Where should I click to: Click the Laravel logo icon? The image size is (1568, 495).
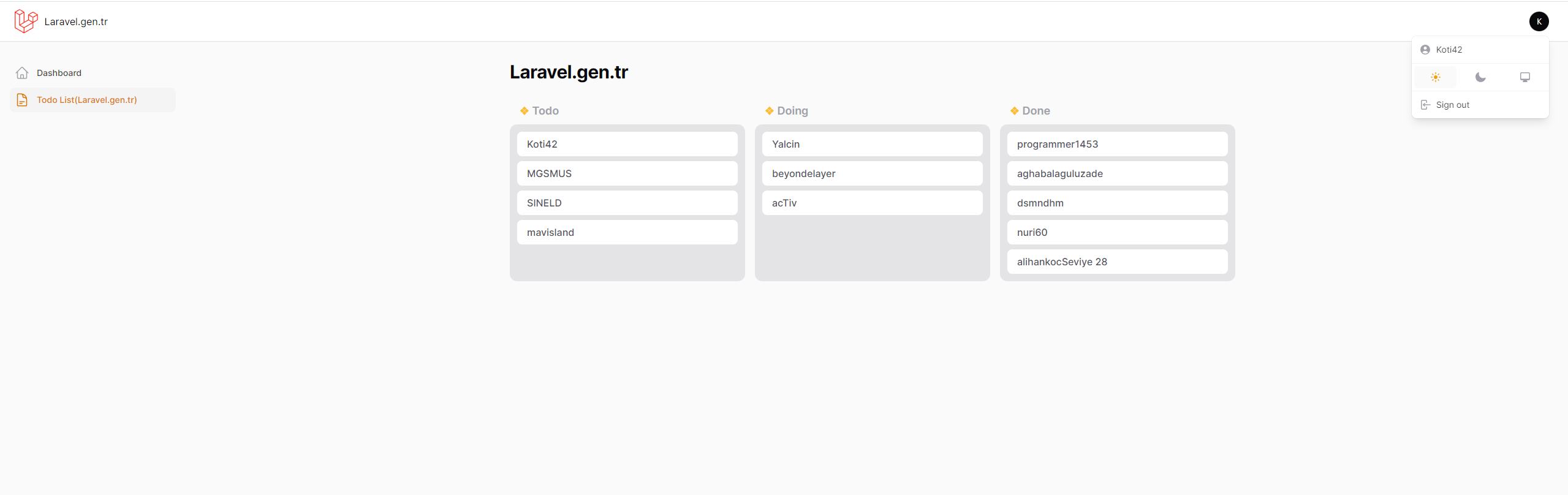pyautogui.click(x=26, y=21)
